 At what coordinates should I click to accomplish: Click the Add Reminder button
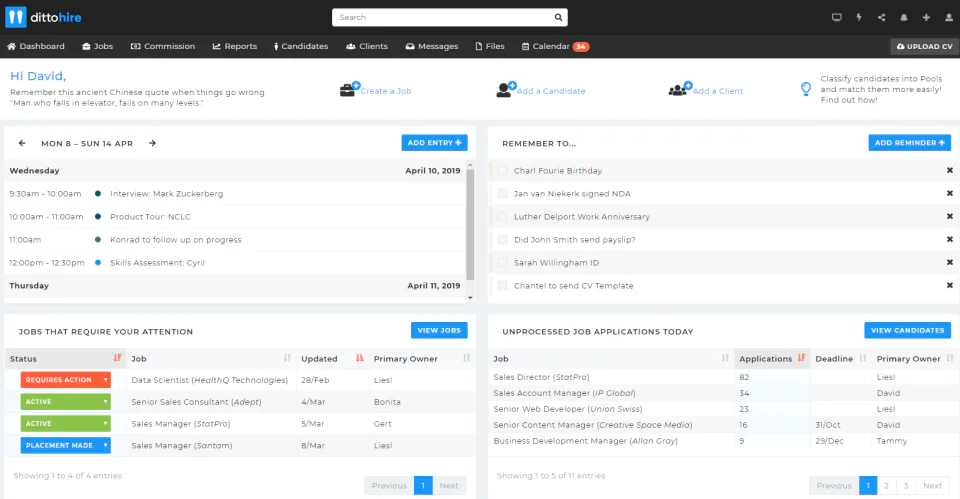click(x=909, y=143)
